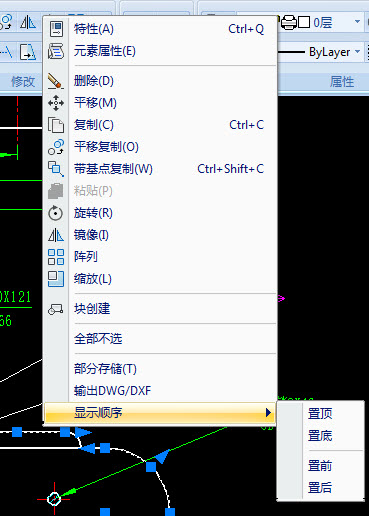Viewport: 369px width, 516px height.
Task: Click the 平移(M) move arrows icon
Action: tap(56, 103)
